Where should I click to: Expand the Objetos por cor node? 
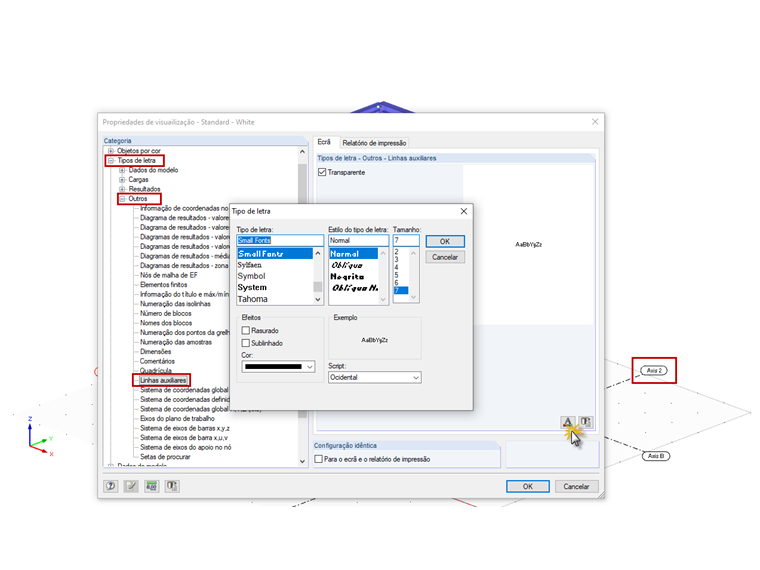(111, 151)
